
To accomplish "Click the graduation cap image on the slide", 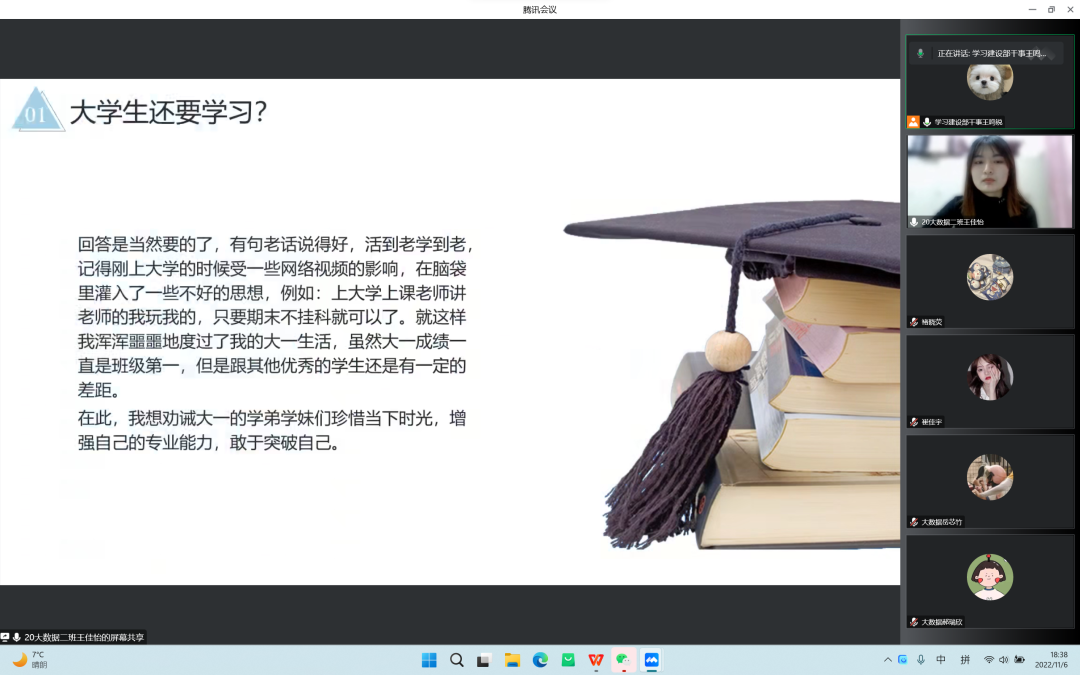I will click(732, 375).
